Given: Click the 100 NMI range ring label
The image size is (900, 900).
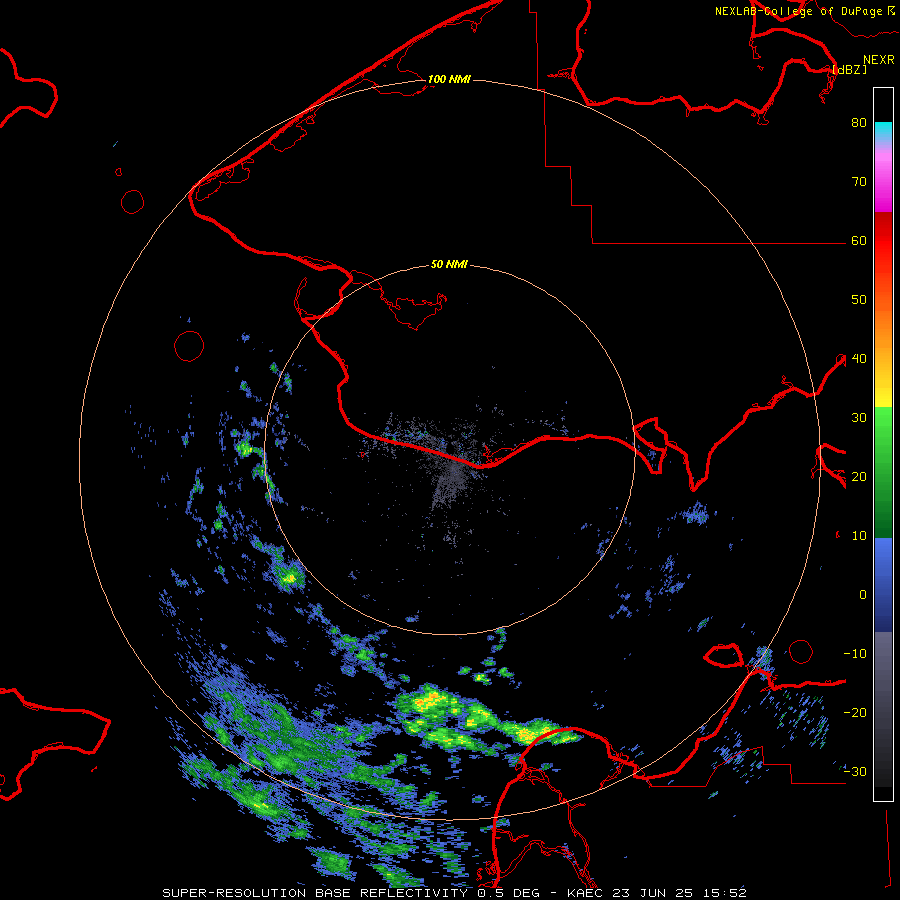Looking at the screenshot, I should click(449, 79).
